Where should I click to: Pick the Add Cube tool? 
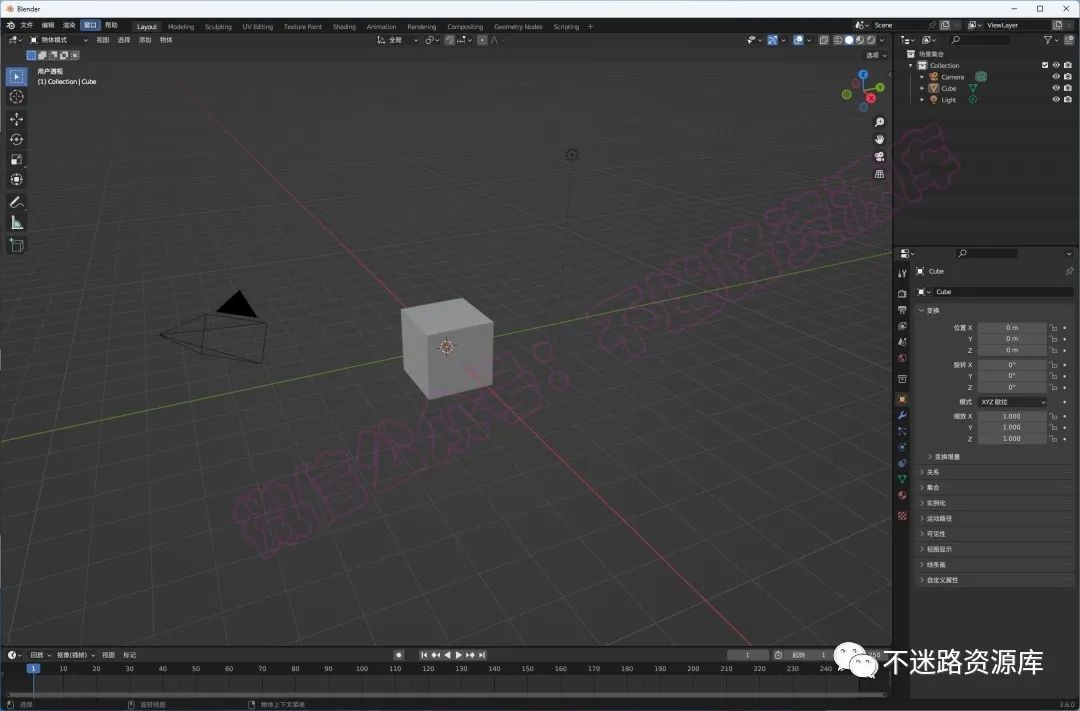coord(17,245)
